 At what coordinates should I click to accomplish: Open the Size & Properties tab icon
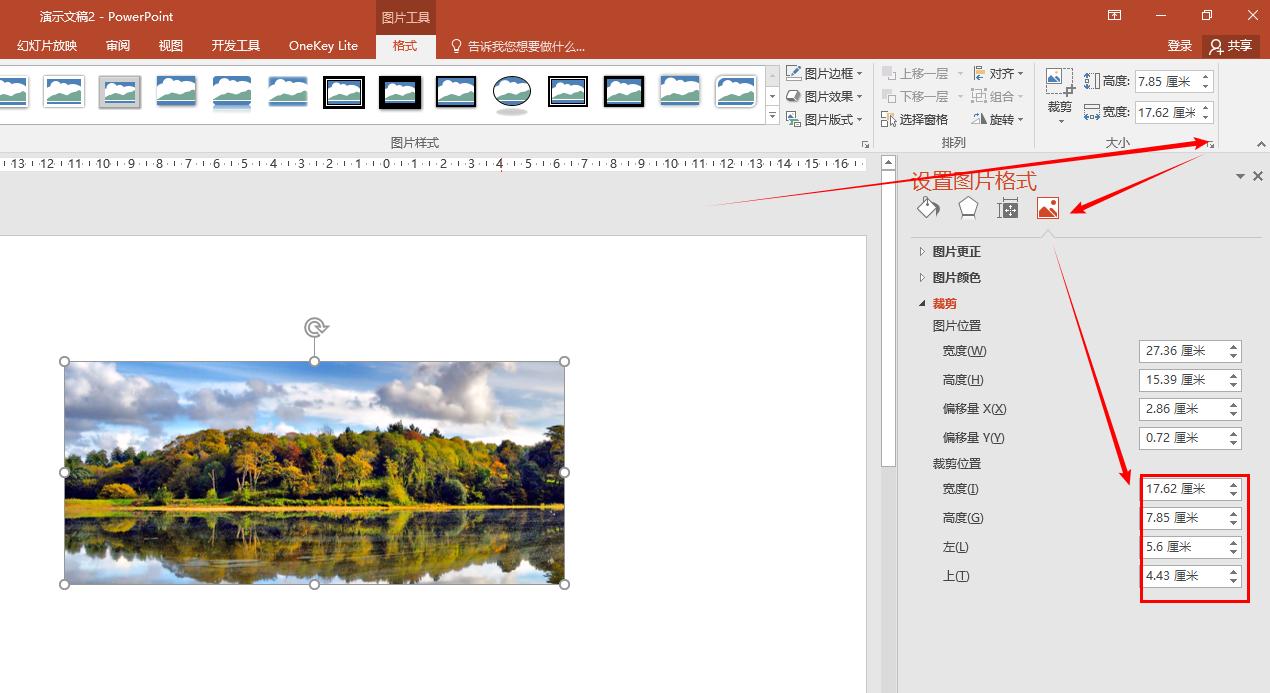coord(1008,208)
